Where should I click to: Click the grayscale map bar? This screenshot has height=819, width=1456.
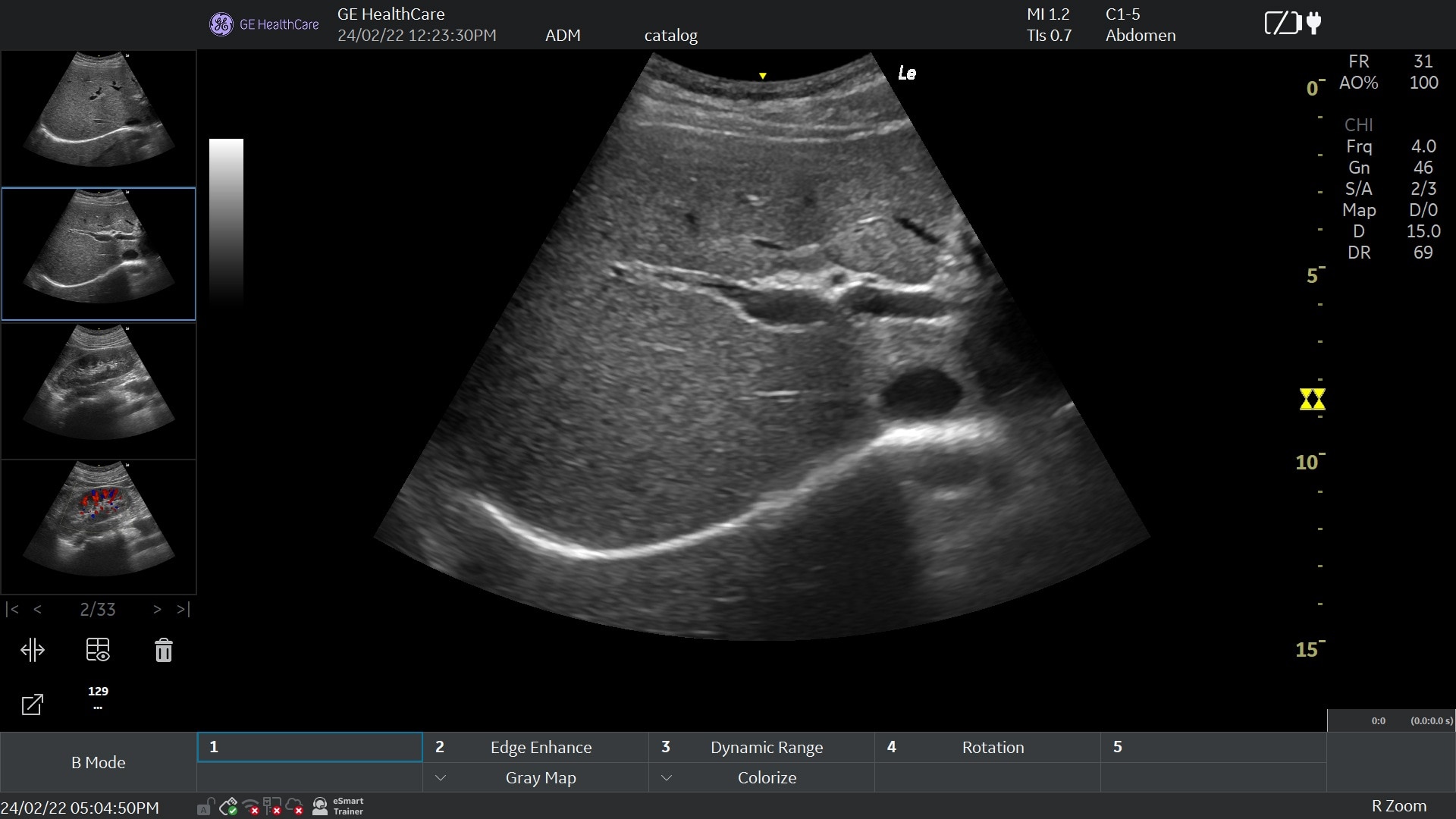[226, 221]
